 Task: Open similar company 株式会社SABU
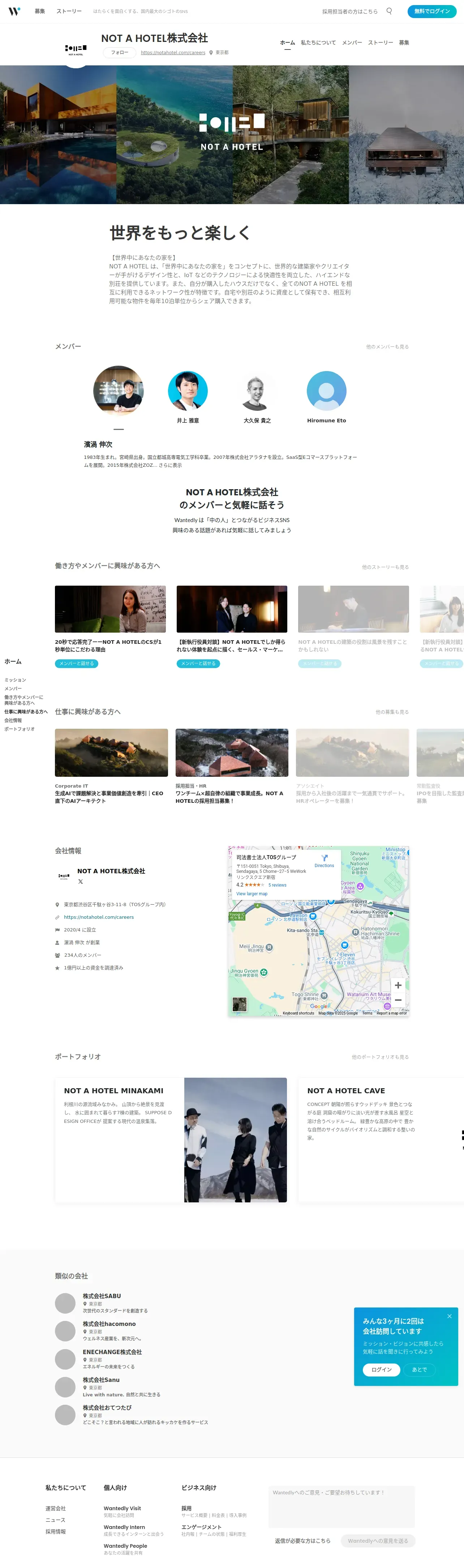[102, 1297]
